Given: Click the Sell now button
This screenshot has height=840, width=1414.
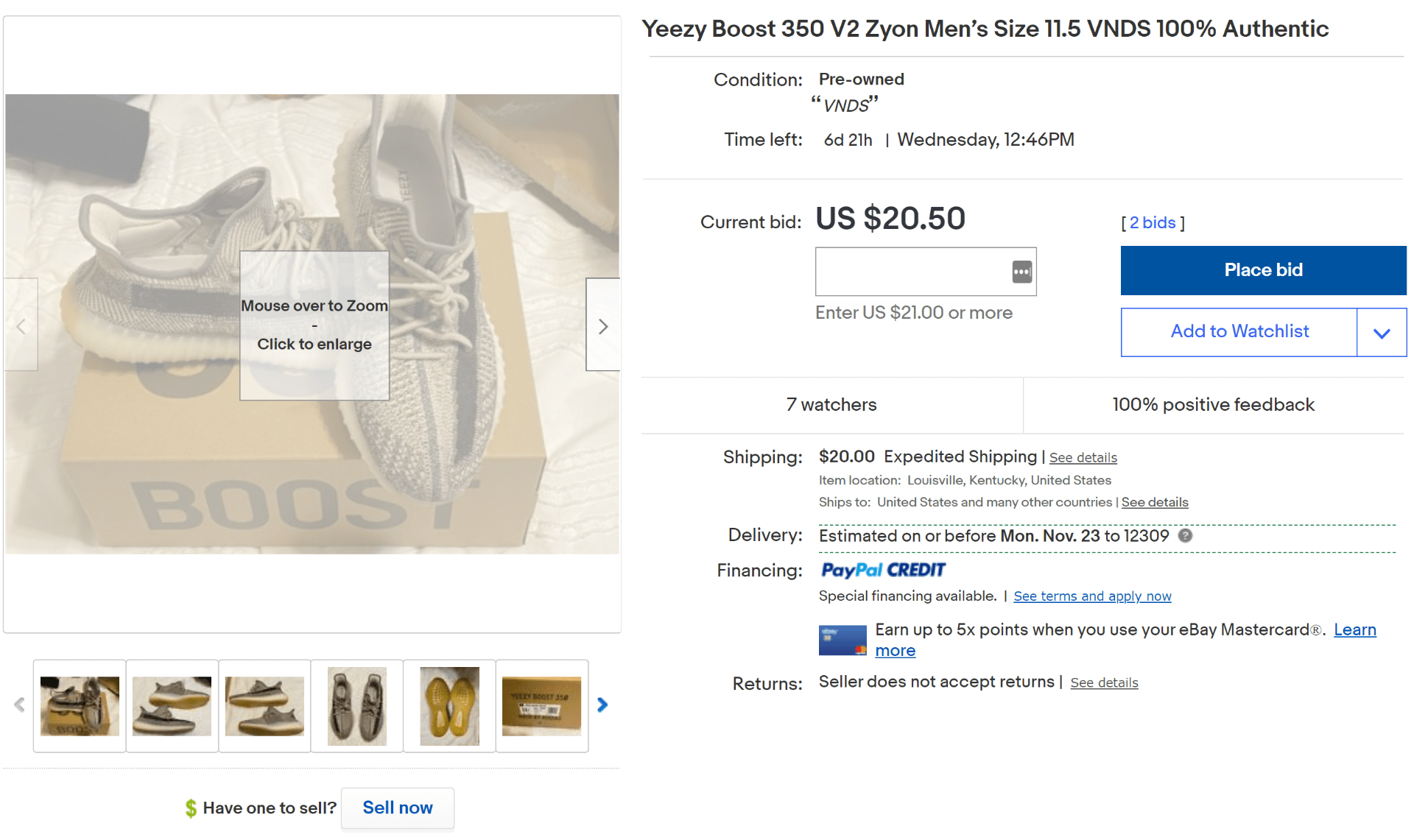Looking at the screenshot, I should coord(397,808).
